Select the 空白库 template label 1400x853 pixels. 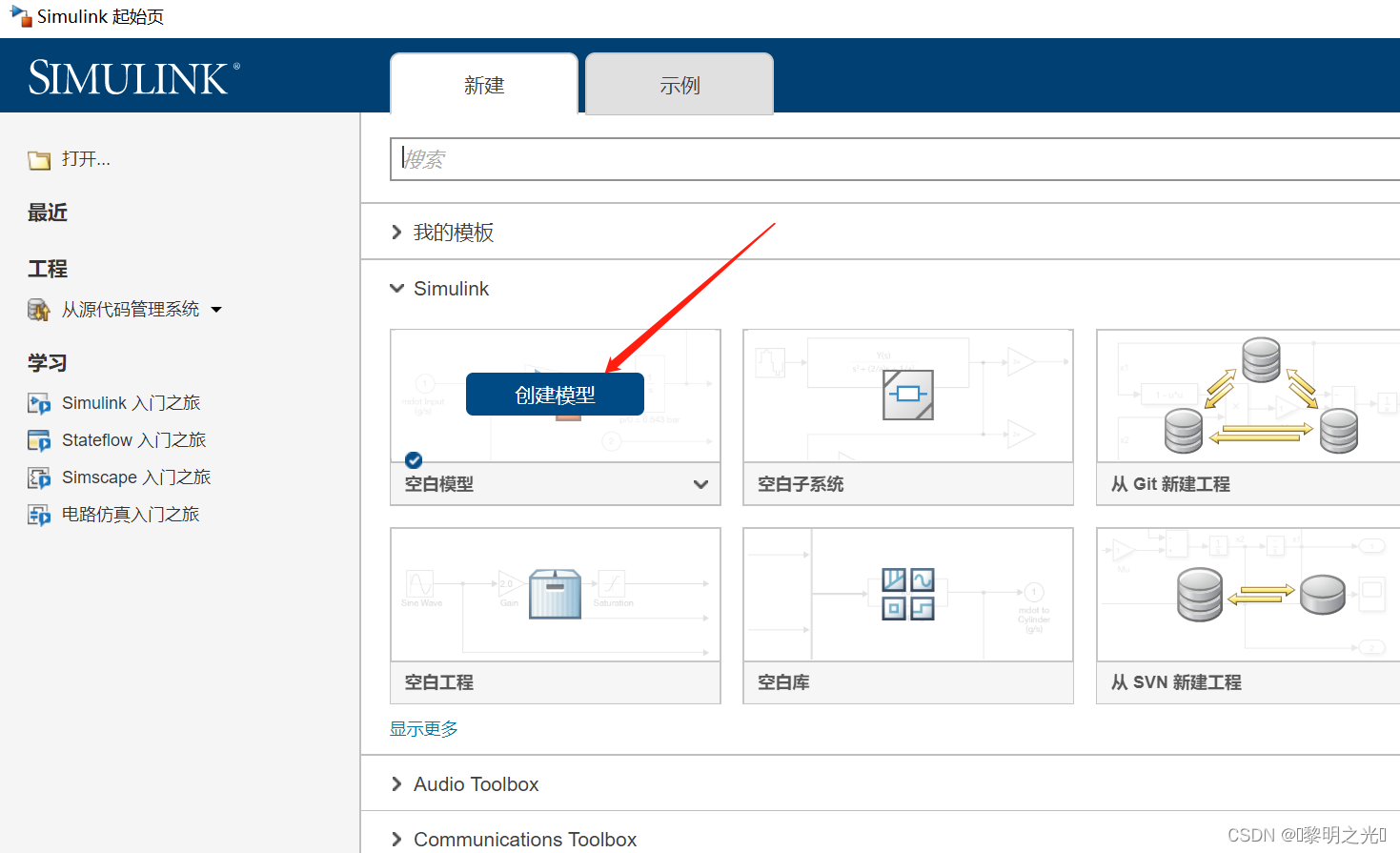tap(783, 682)
